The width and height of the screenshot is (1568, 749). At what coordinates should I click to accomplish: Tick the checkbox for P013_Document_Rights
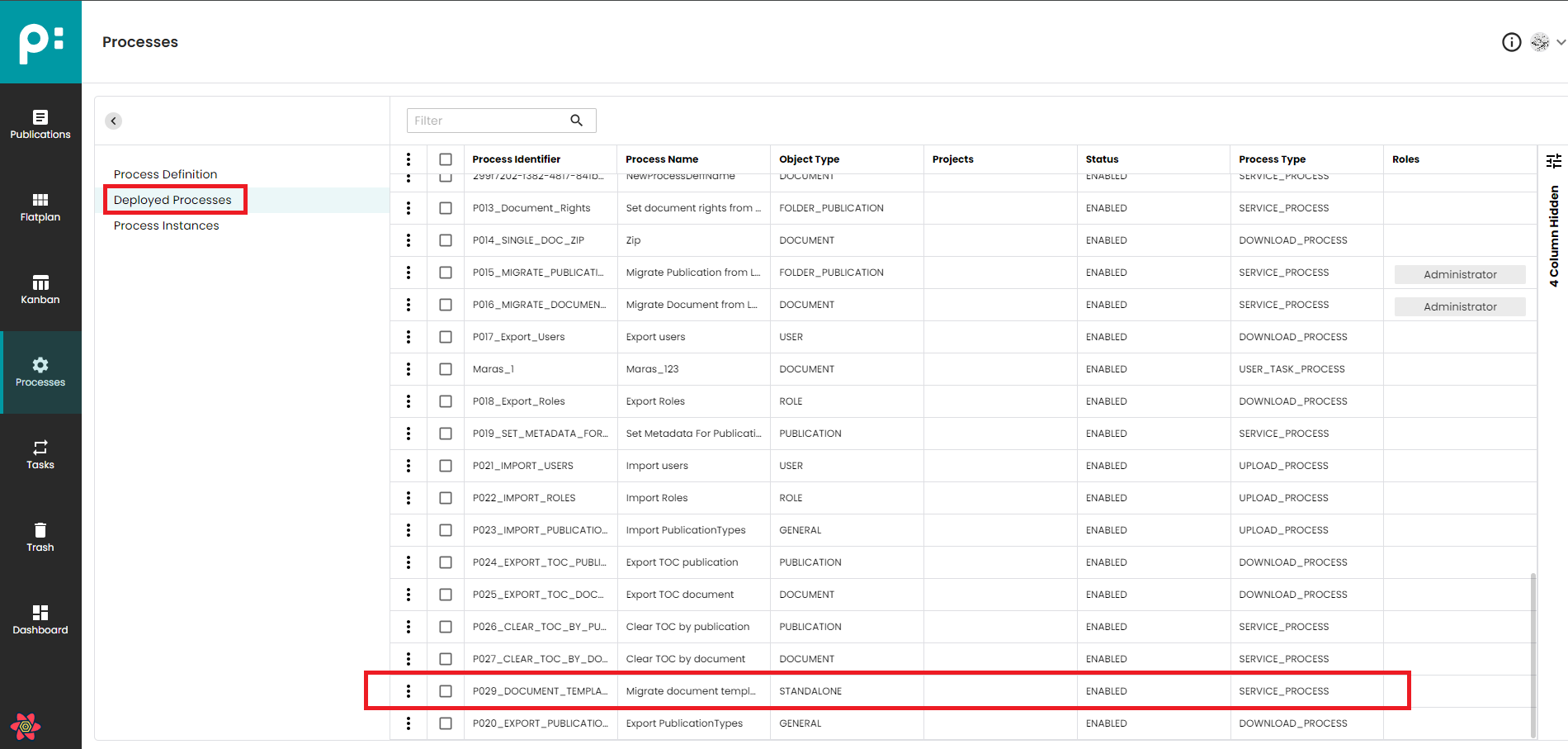tap(446, 208)
